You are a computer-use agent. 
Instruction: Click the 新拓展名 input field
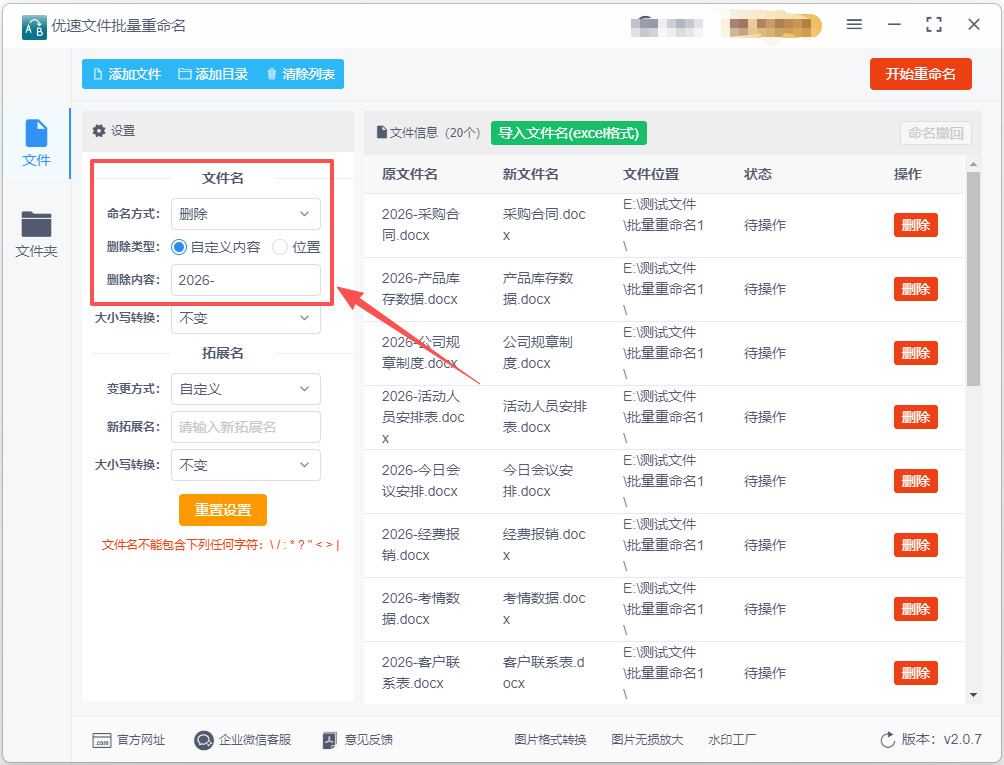click(245, 427)
